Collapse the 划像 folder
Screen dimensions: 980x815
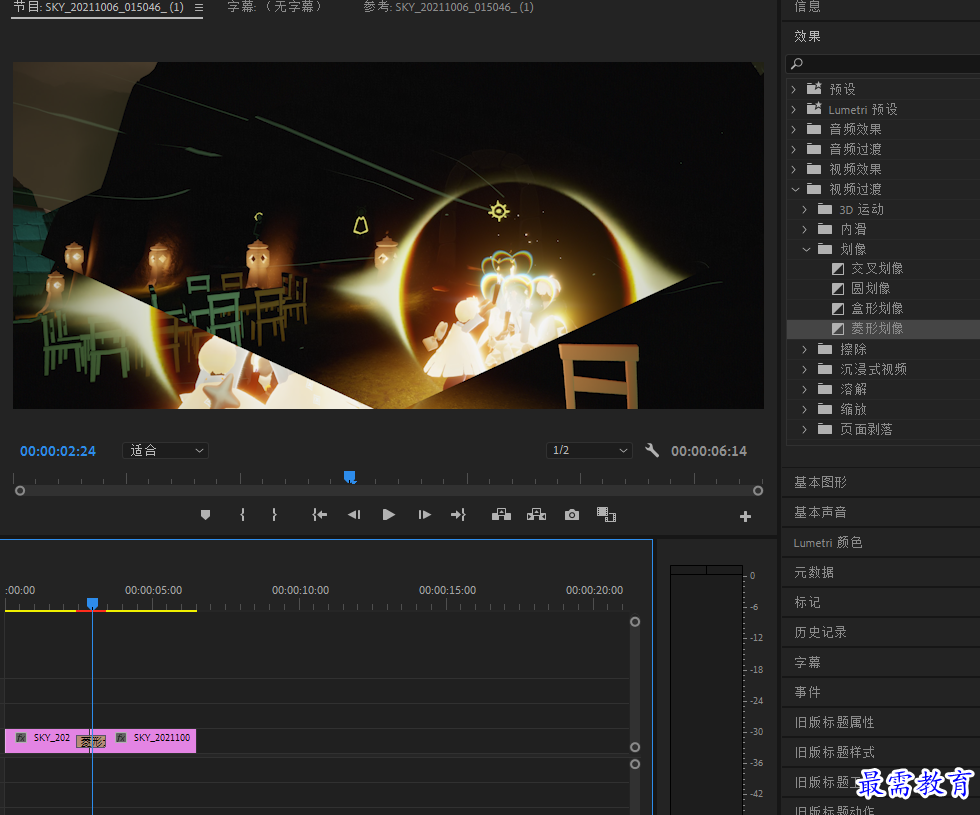pyautogui.click(x=806, y=249)
